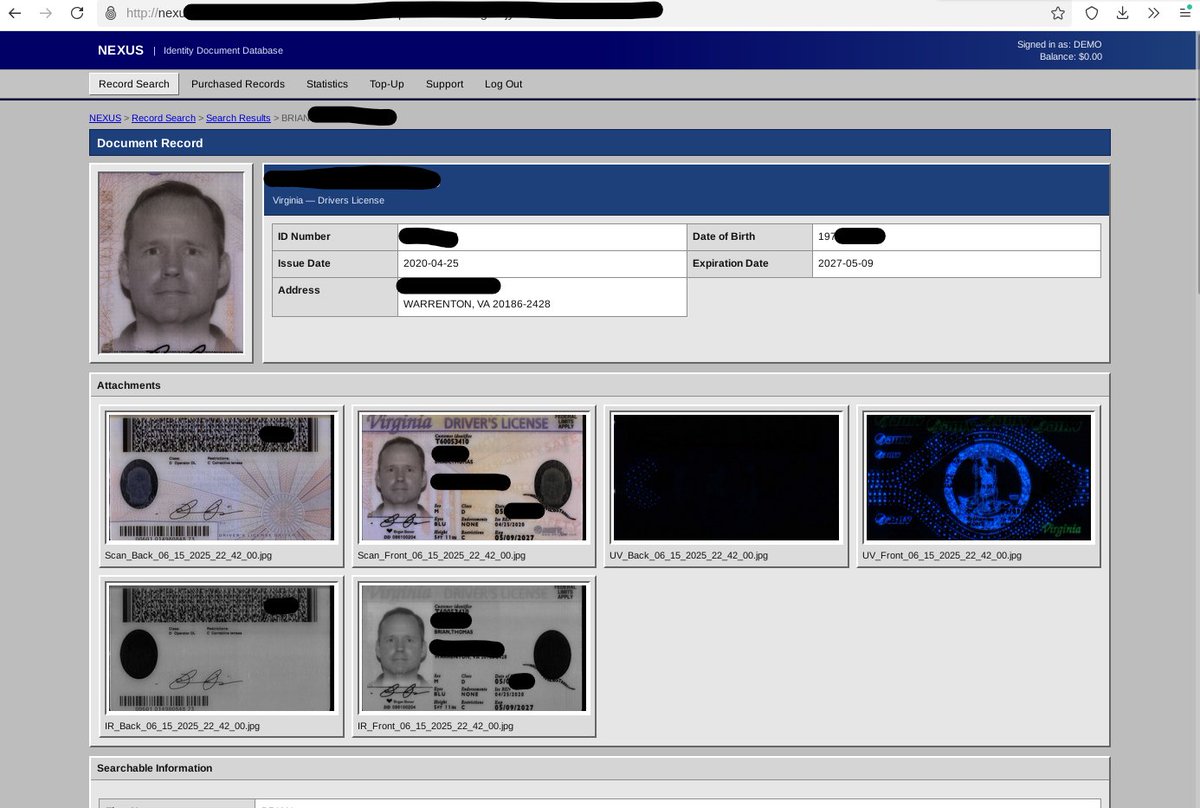Click the Identity Document Database tagline
The height and width of the screenshot is (808, 1200).
pyautogui.click(x=224, y=51)
